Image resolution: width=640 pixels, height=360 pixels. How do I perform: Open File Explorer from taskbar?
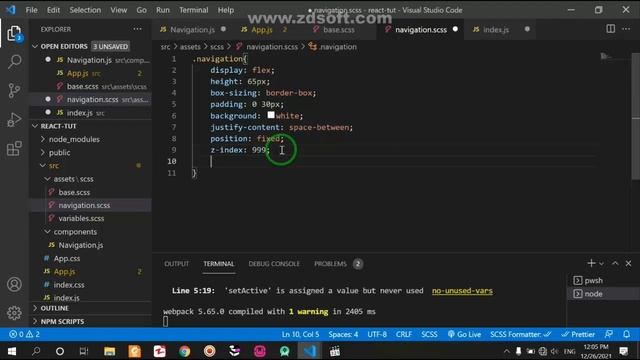pos(109,351)
